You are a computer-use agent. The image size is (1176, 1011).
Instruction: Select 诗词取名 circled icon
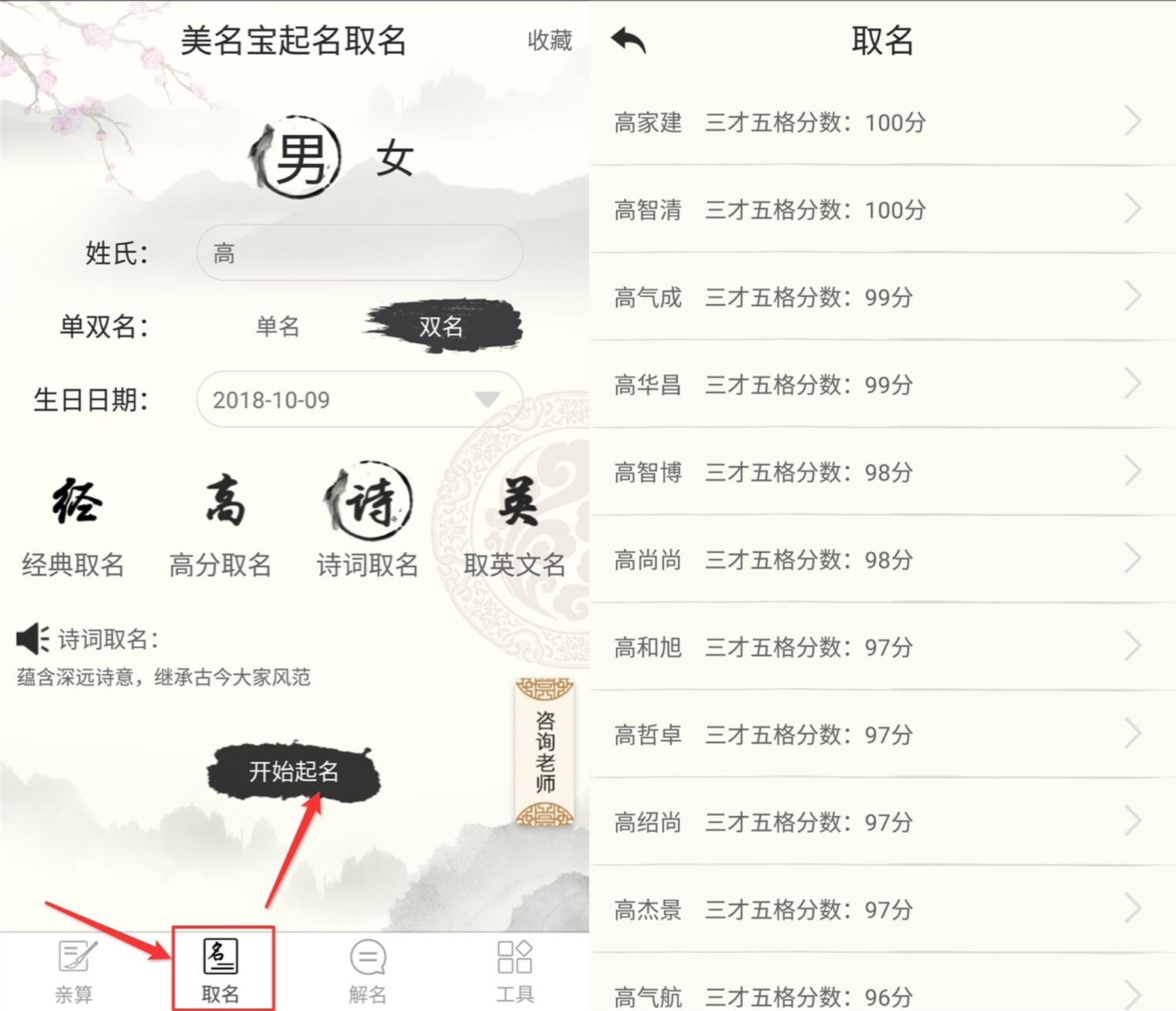point(368,501)
